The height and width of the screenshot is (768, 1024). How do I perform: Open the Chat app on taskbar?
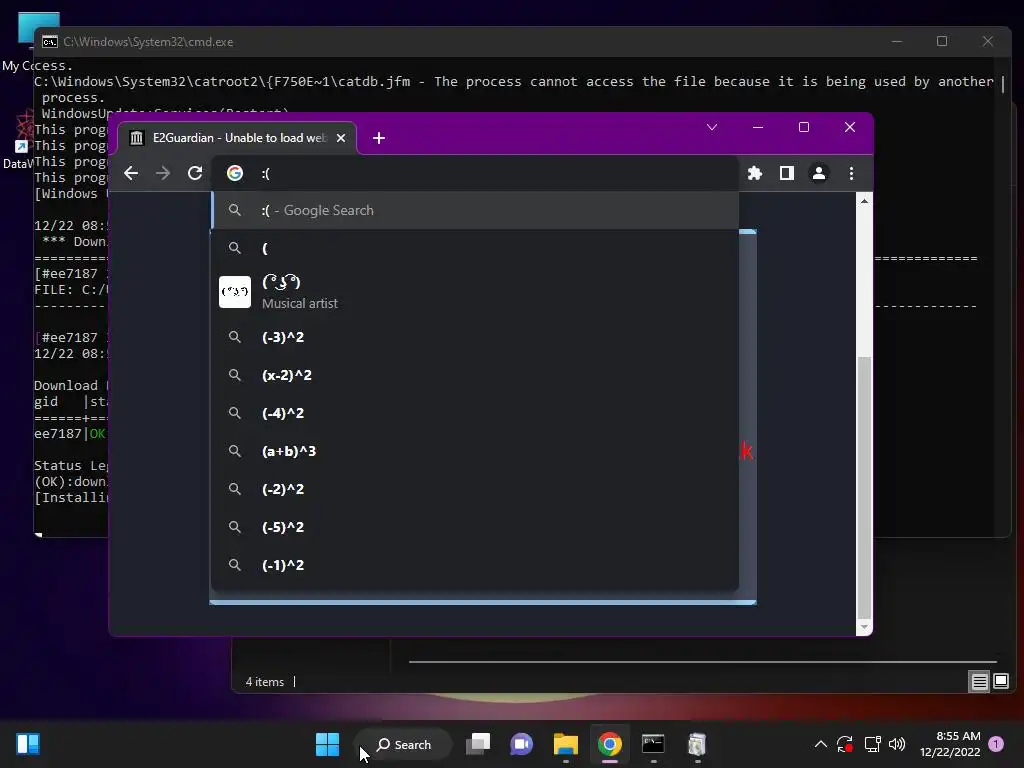click(521, 744)
